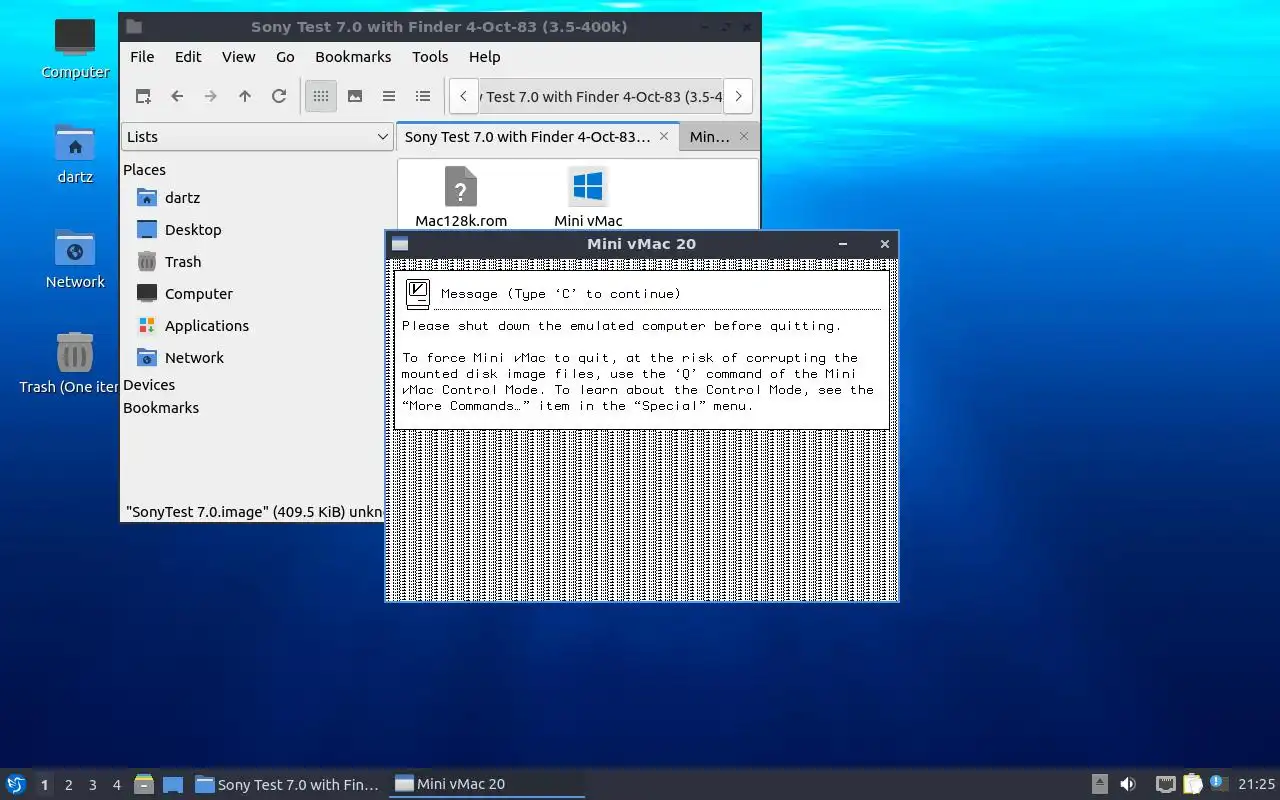The image size is (1280, 800).
Task: Click the wired network tray icon
Action: 1165,785
